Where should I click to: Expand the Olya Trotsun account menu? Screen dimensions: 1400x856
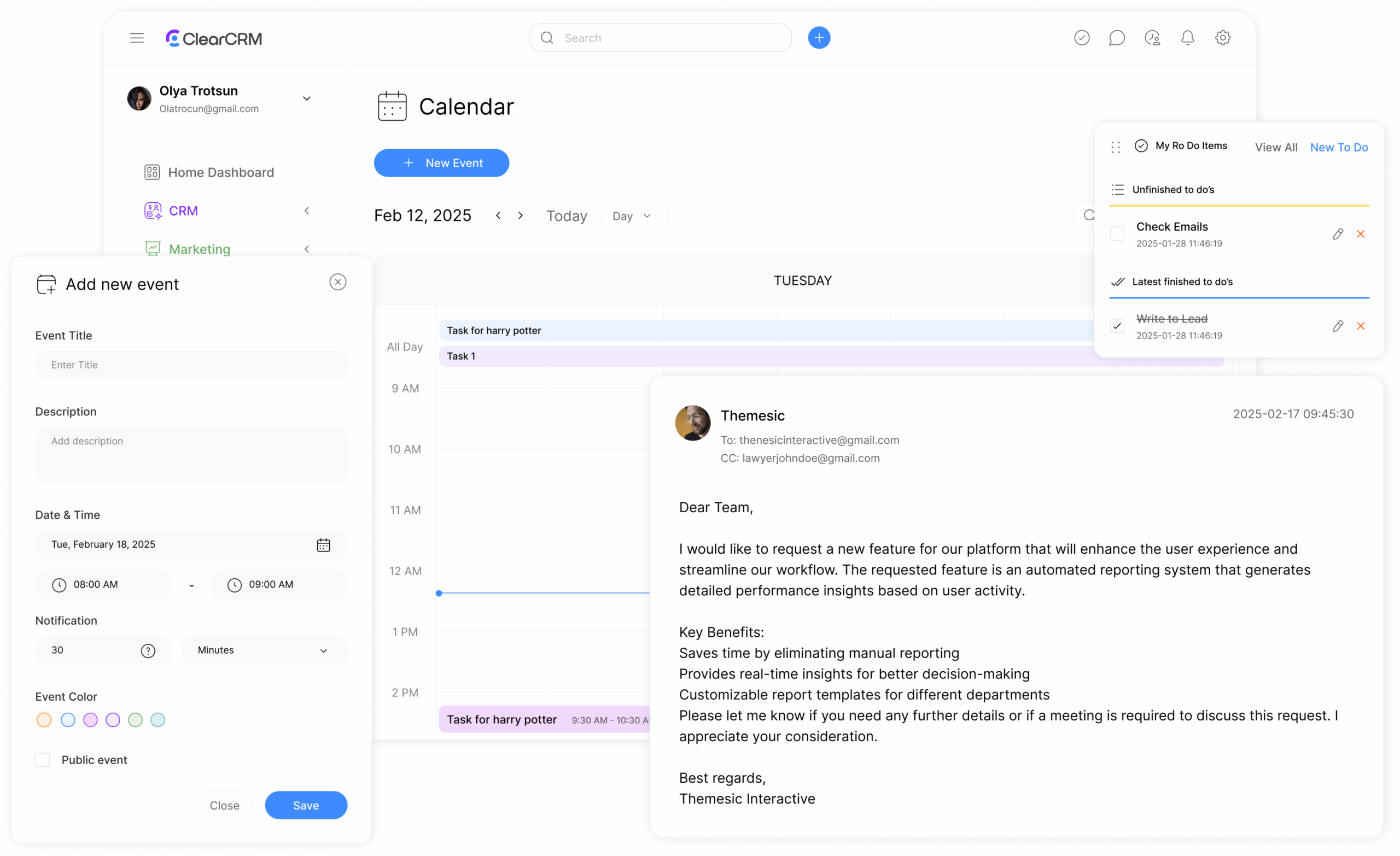point(306,99)
